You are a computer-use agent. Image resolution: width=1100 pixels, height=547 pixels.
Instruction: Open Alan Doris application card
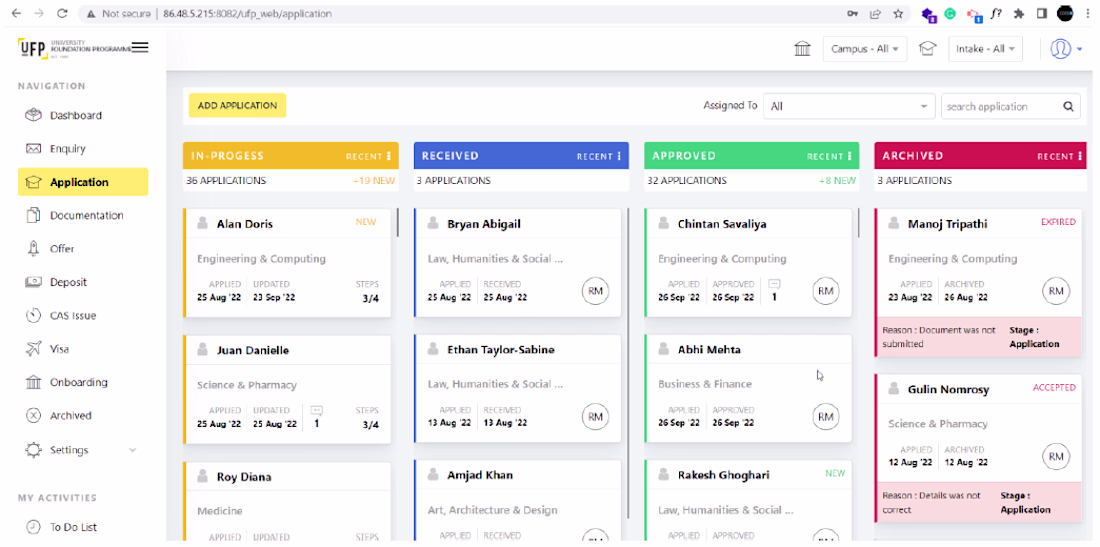[x=287, y=263]
